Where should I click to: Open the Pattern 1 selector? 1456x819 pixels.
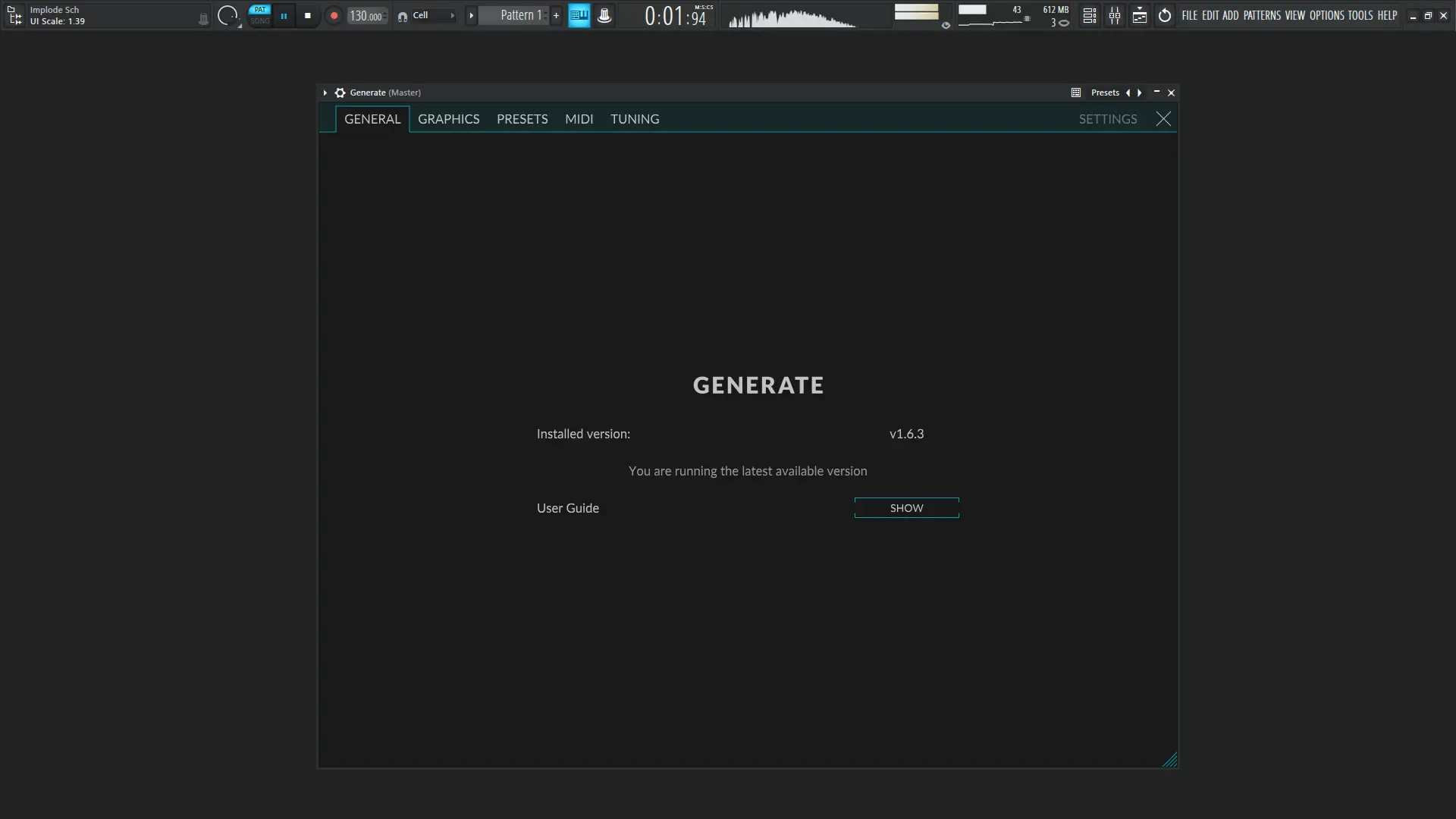520,15
